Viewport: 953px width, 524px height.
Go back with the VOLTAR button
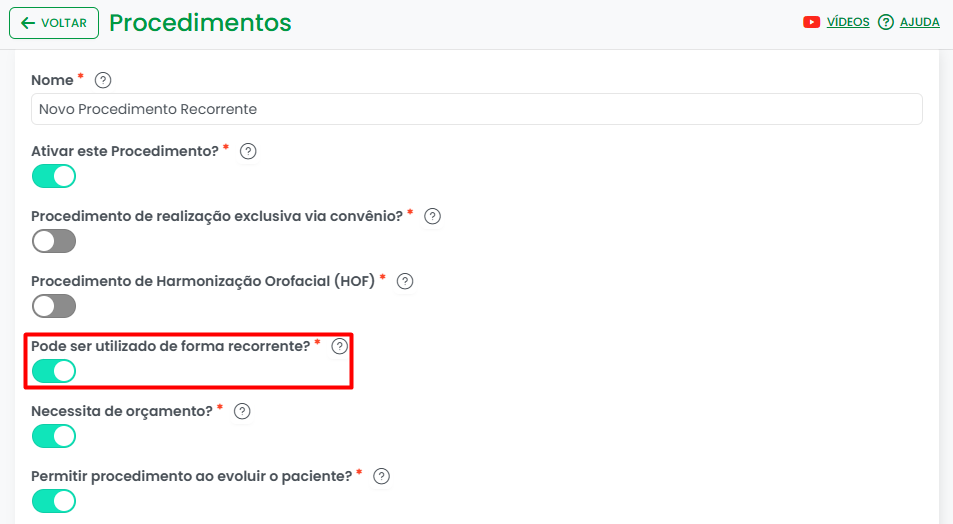[54, 23]
